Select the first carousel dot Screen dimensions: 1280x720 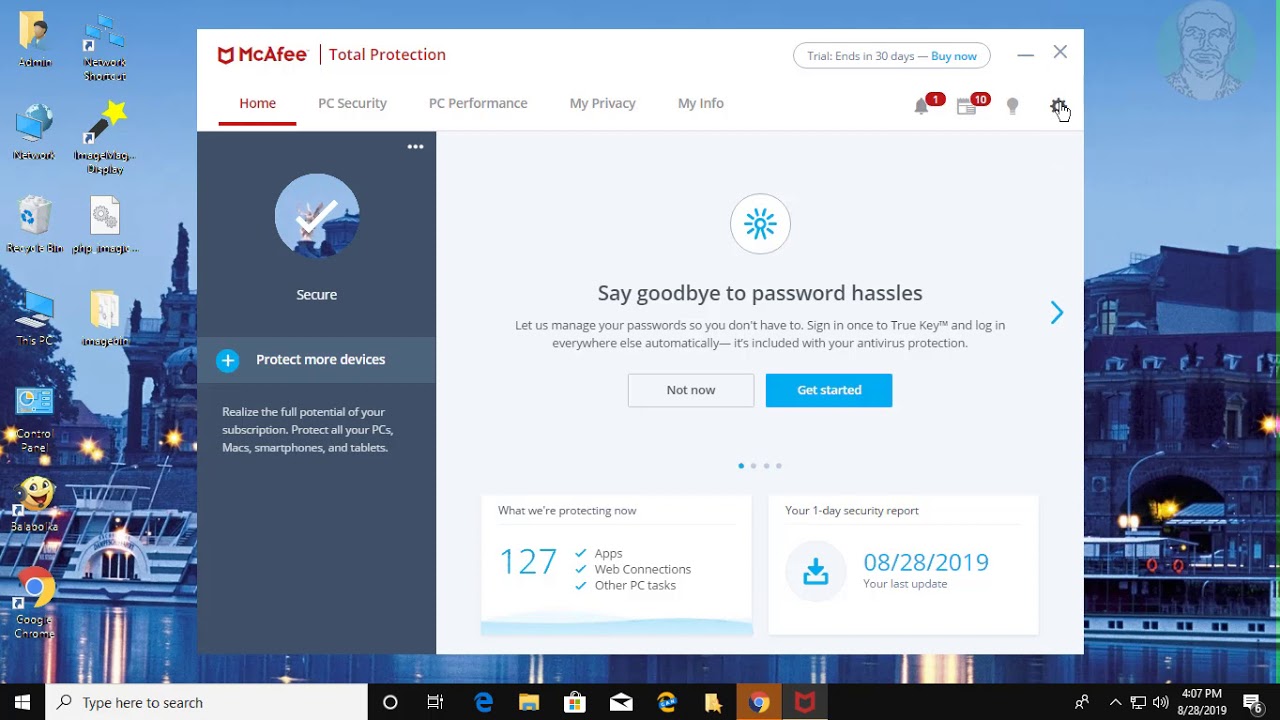click(x=741, y=466)
